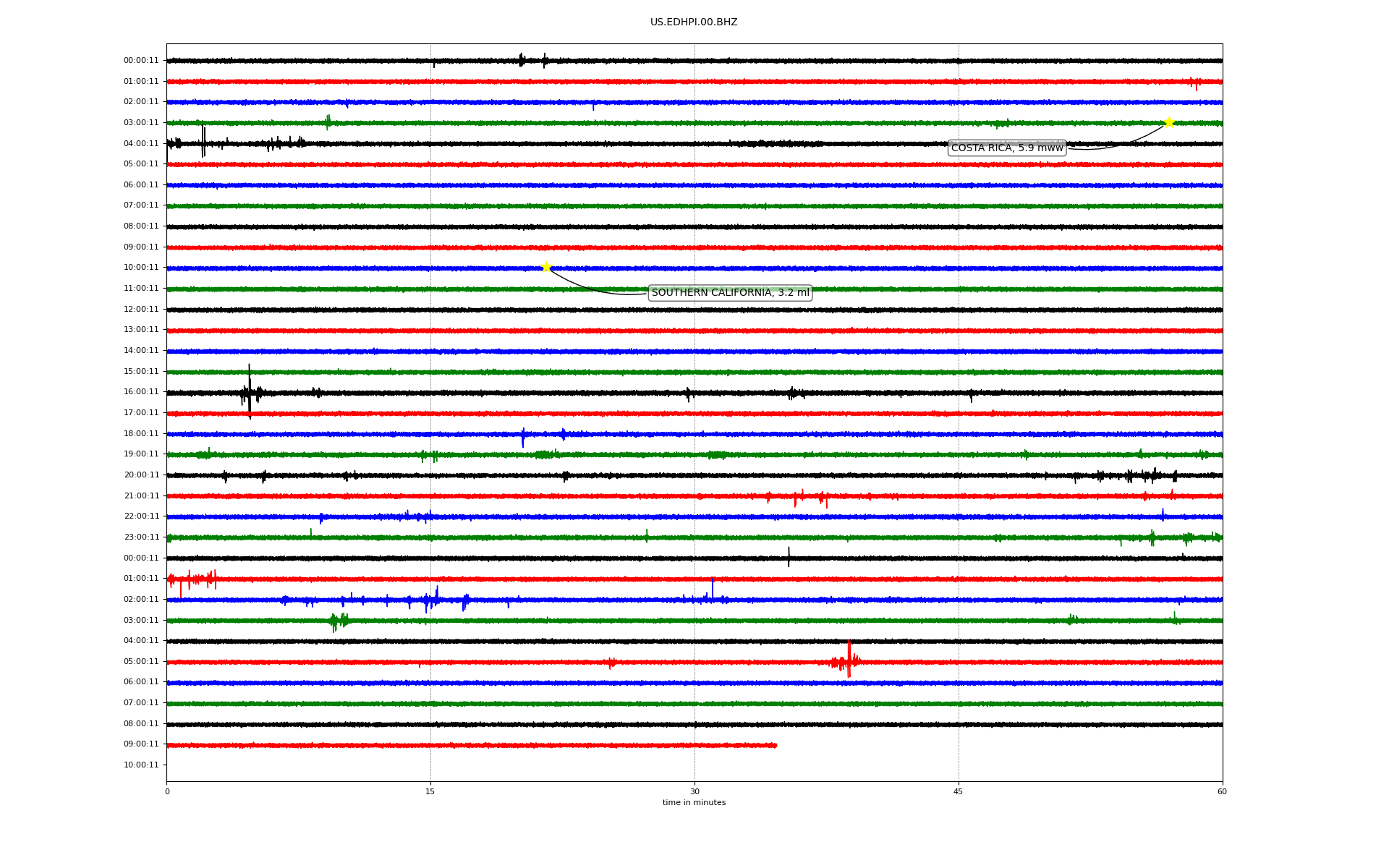Viewport: 1389px width, 868px height.
Task: Click the first 04:00:11 row time label
Action: pyautogui.click(x=141, y=144)
